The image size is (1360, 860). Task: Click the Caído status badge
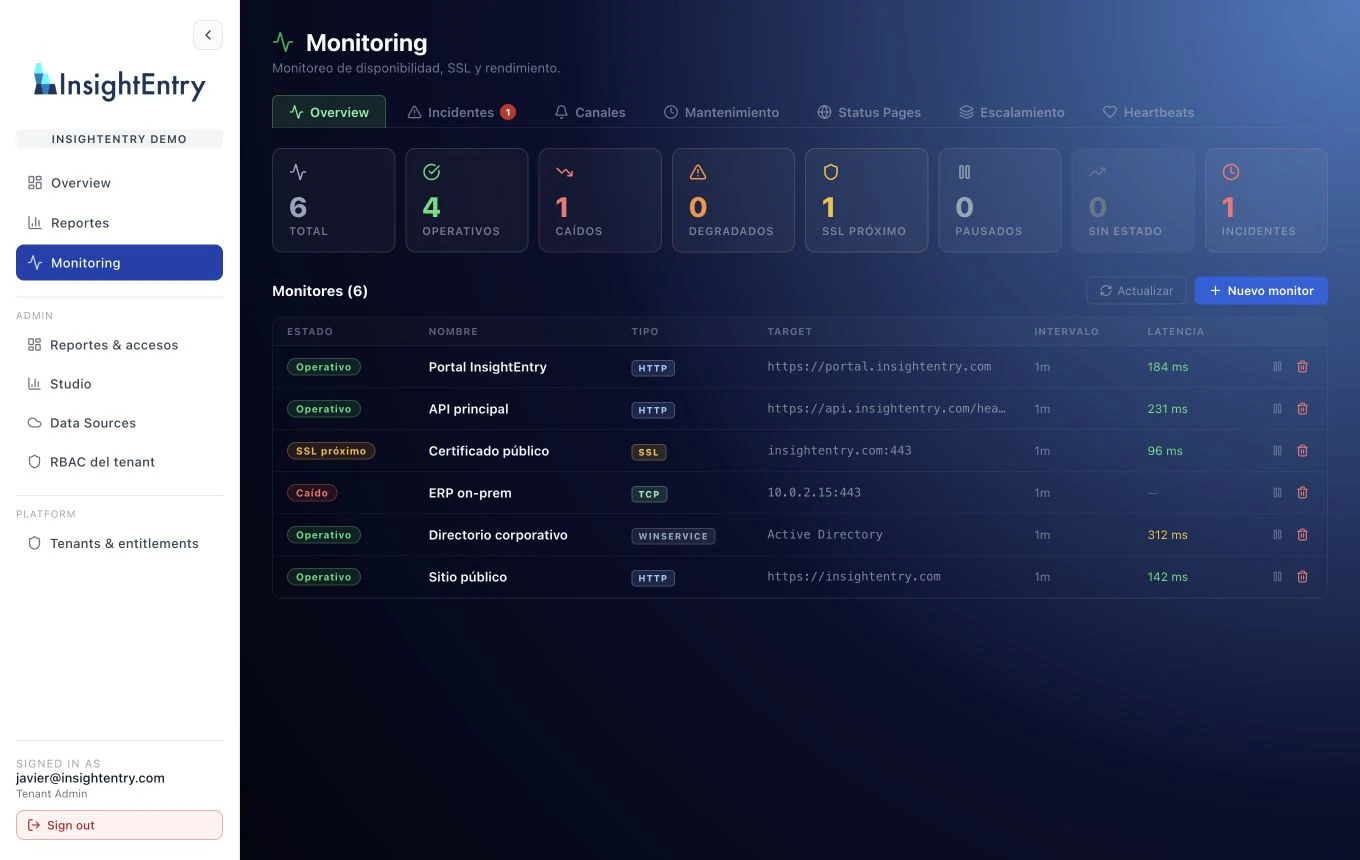[x=313, y=493]
